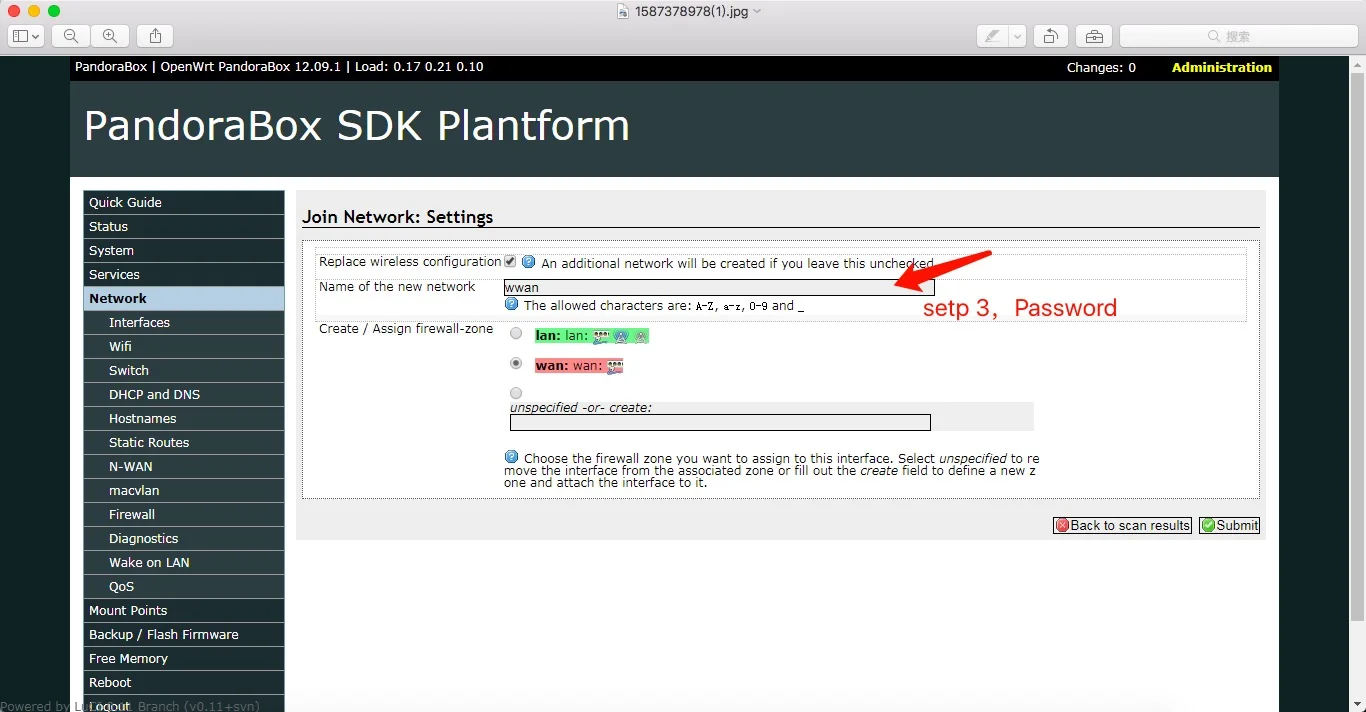This screenshot has width=1366, height=712.
Task: Click the help icon next to allowed characters
Action: (511, 304)
